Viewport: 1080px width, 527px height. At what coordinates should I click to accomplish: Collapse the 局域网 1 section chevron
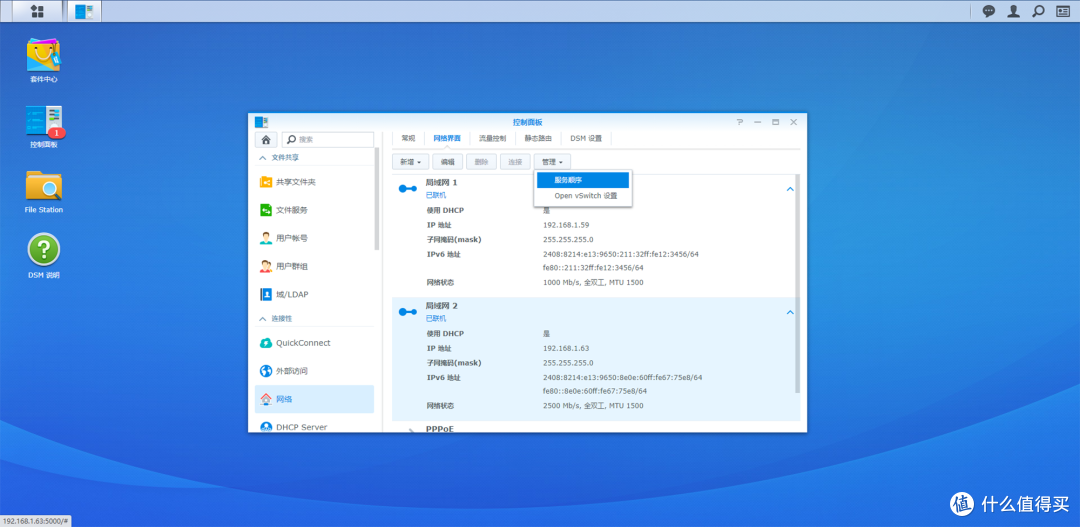point(789,188)
